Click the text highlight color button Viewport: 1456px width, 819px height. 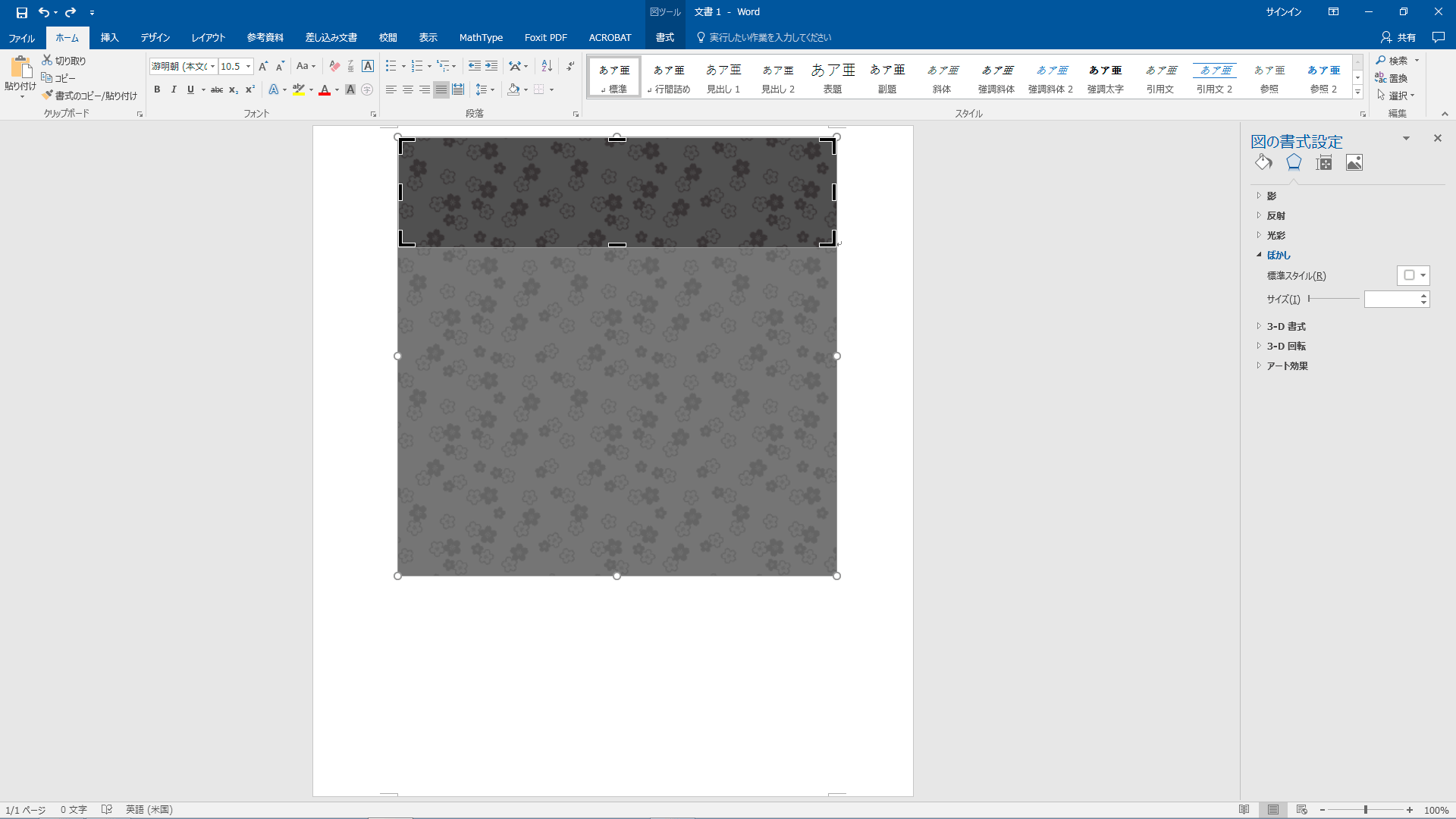pos(299,89)
